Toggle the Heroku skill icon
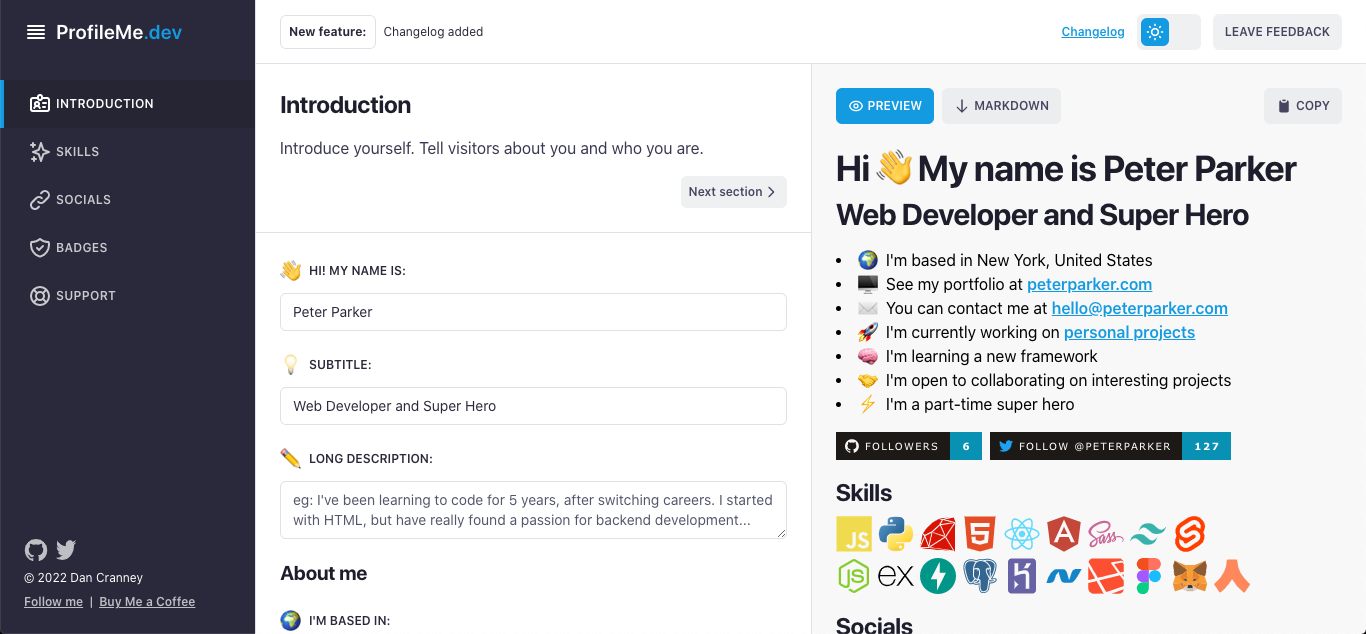Viewport: 1366px width, 634px height. [1021, 575]
